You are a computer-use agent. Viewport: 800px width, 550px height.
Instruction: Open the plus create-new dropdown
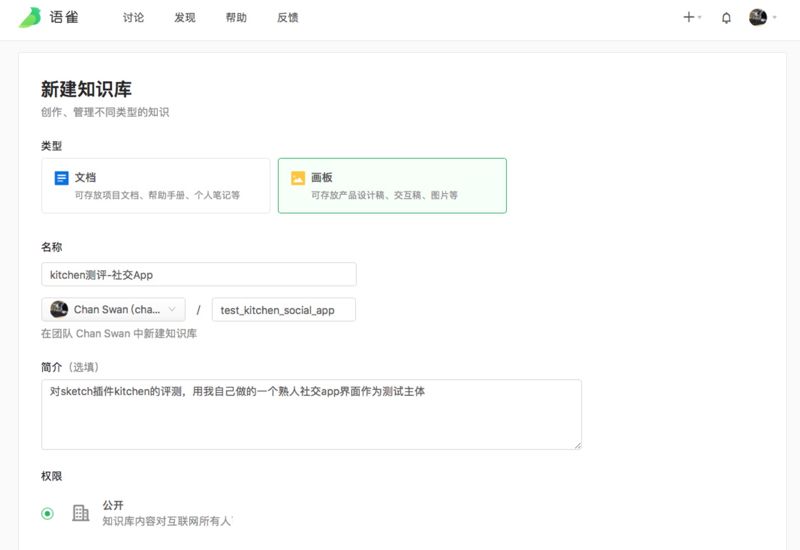[x=692, y=17]
